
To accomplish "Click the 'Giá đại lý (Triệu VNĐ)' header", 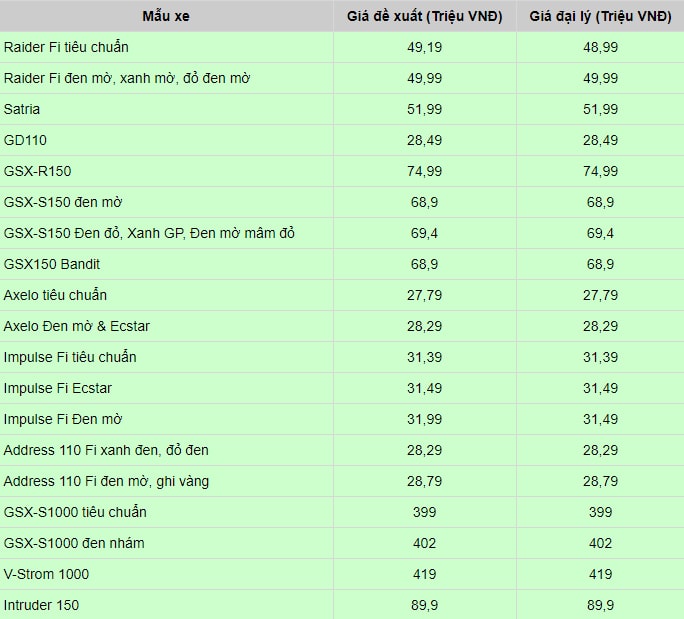I will (x=600, y=16).
